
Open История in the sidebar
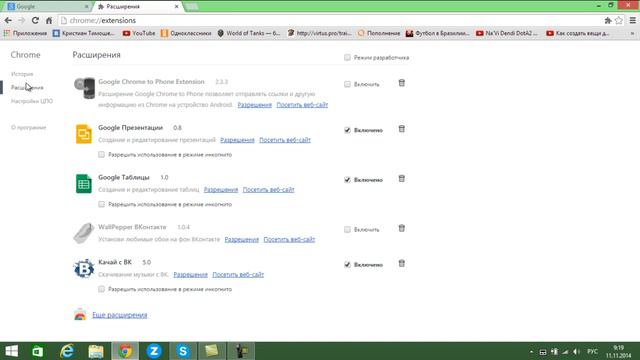[x=22, y=74]
